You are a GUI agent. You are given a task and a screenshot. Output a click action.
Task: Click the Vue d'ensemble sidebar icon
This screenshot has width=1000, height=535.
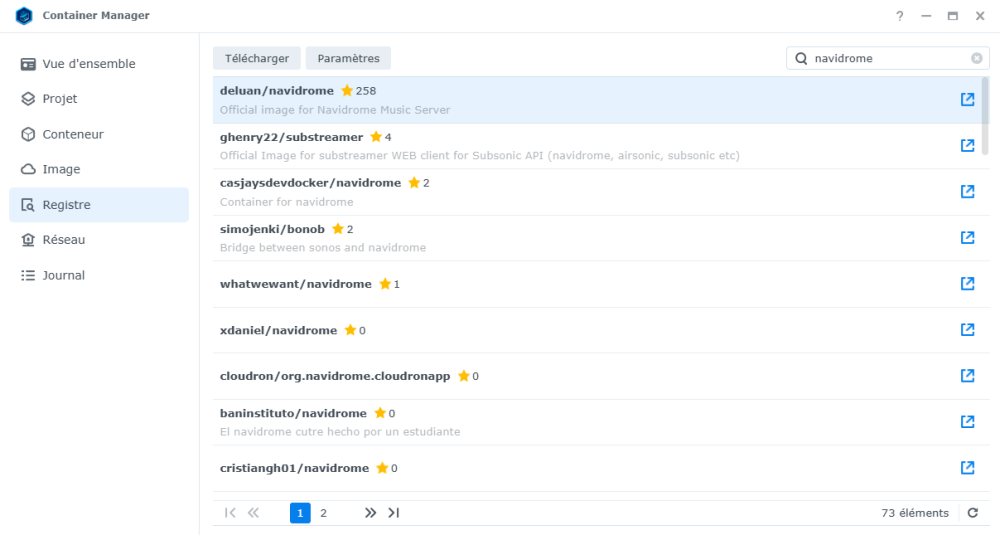click(28, 64)
